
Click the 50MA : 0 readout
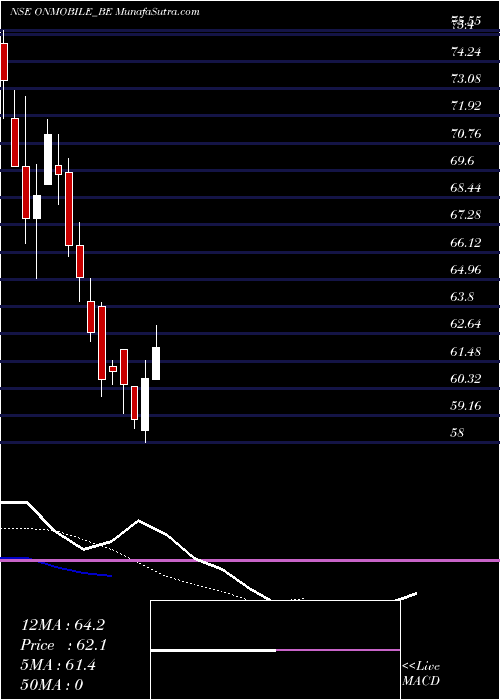[52, 685]
